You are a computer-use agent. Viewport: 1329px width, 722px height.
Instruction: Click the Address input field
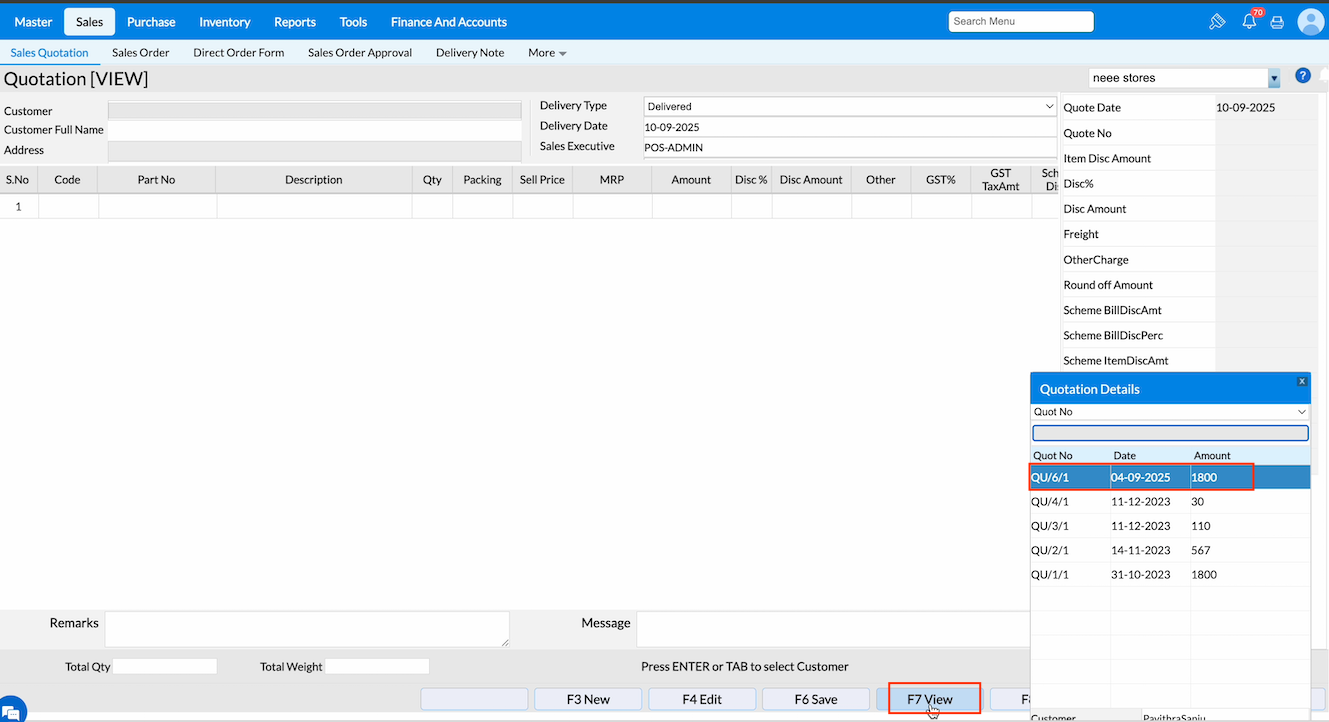(x=314, y=151)
